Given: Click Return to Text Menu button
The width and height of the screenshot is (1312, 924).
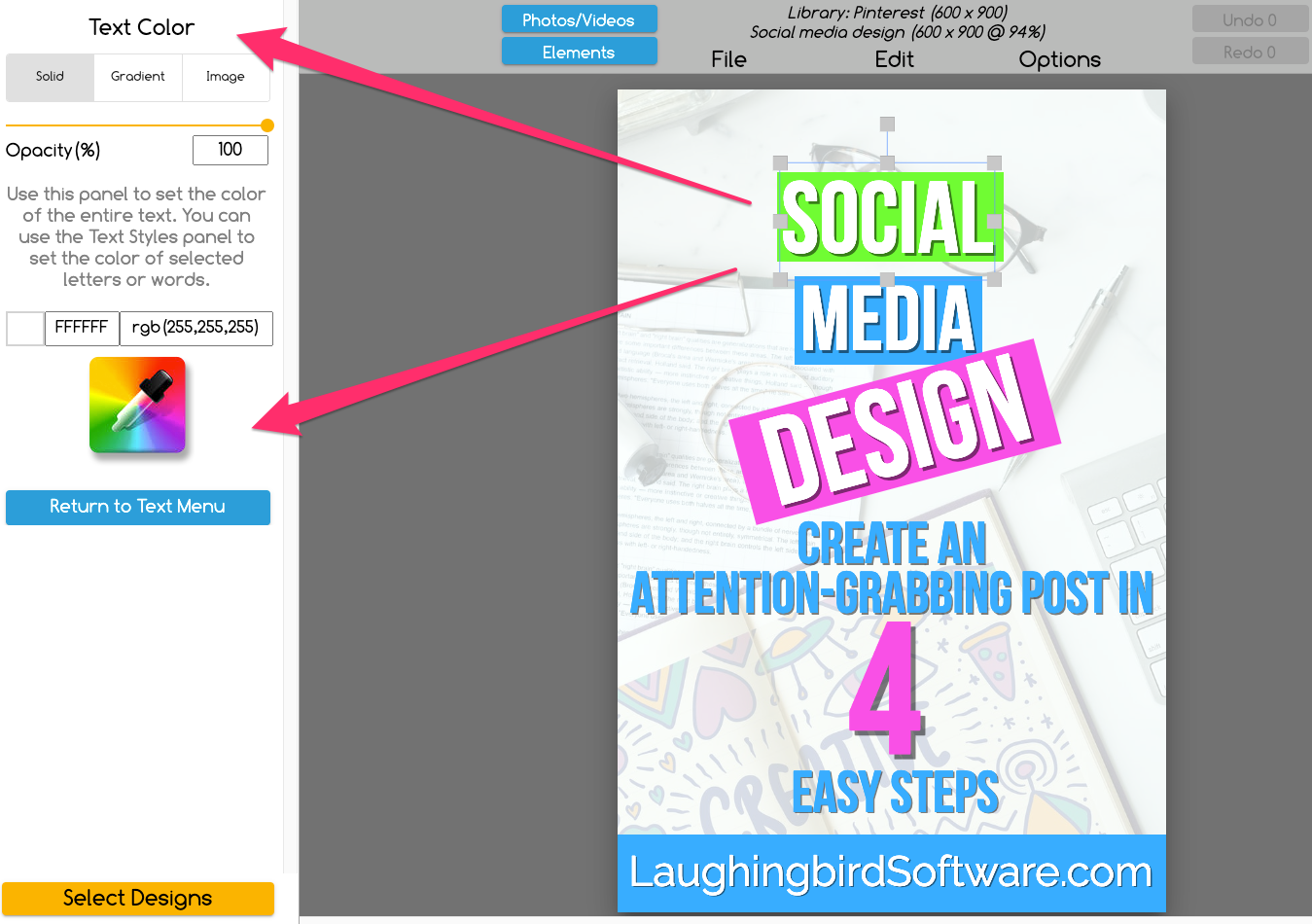Looking at the screenshot, I should [138, 507].
